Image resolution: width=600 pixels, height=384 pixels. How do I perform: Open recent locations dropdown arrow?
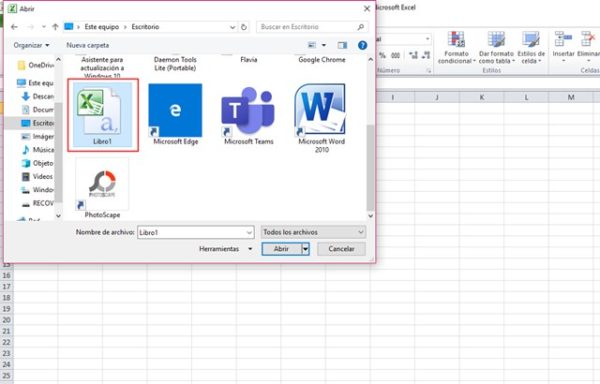click(44, 27)
